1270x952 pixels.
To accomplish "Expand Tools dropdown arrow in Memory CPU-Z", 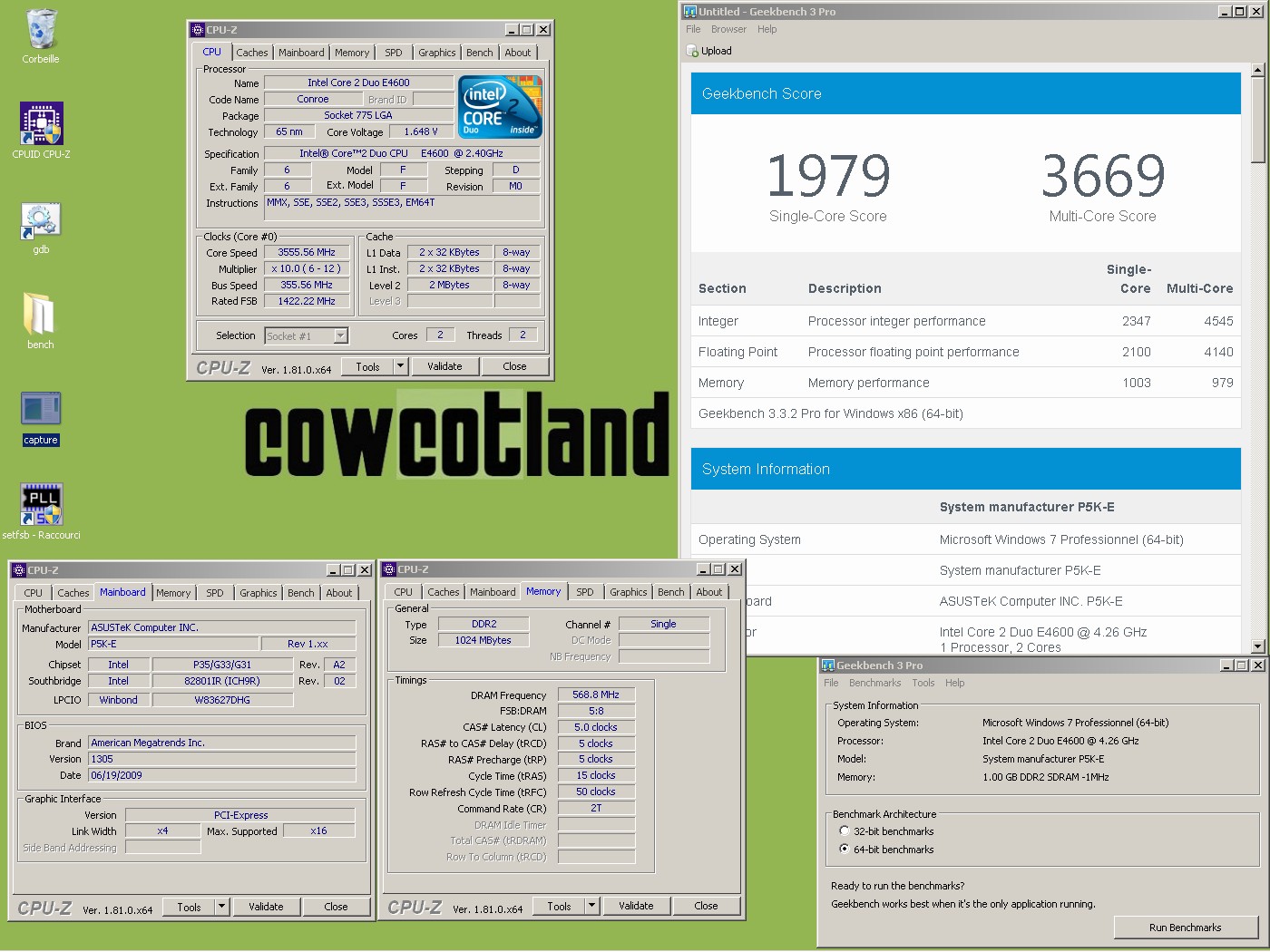I will tap(591, 906).
